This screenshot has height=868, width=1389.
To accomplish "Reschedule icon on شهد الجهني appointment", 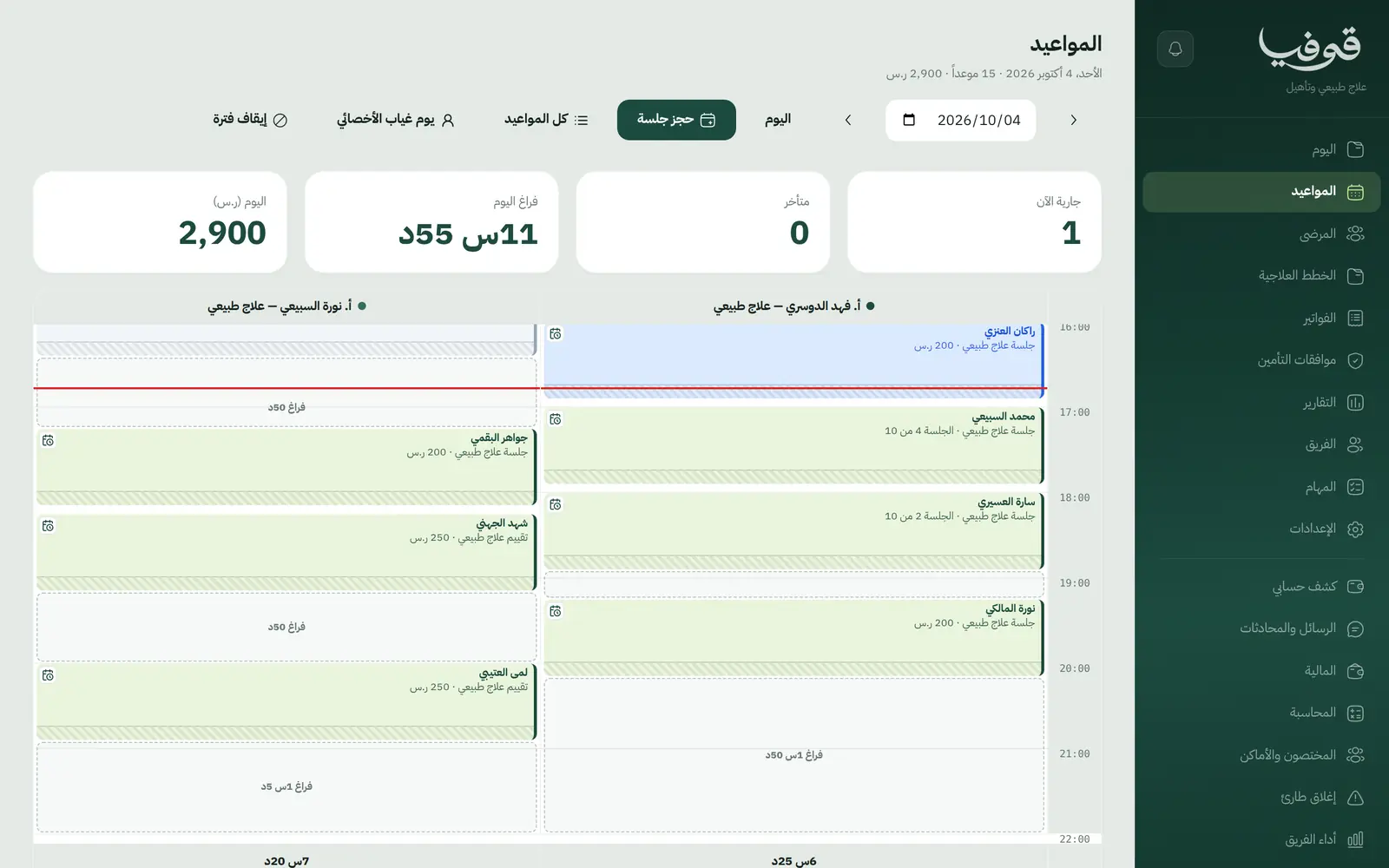I will 48,526.
